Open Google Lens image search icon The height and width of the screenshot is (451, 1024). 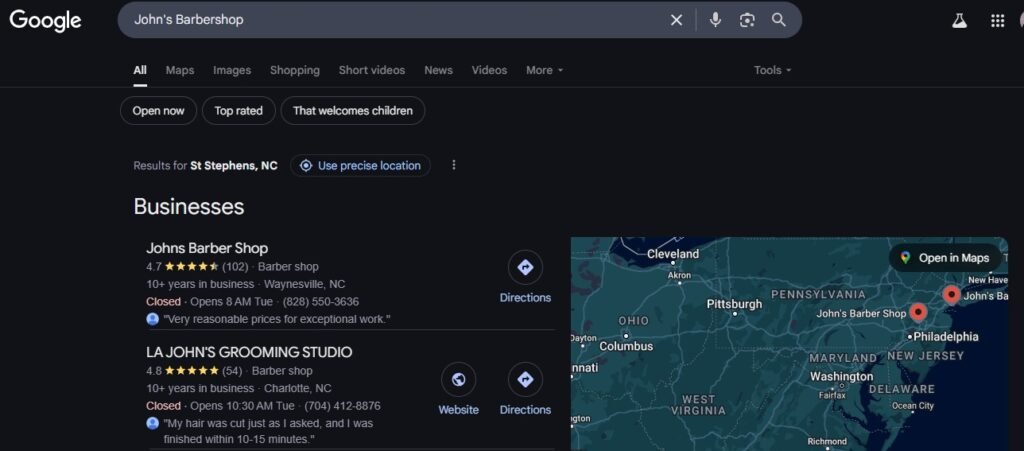click(x=747, y=20)
